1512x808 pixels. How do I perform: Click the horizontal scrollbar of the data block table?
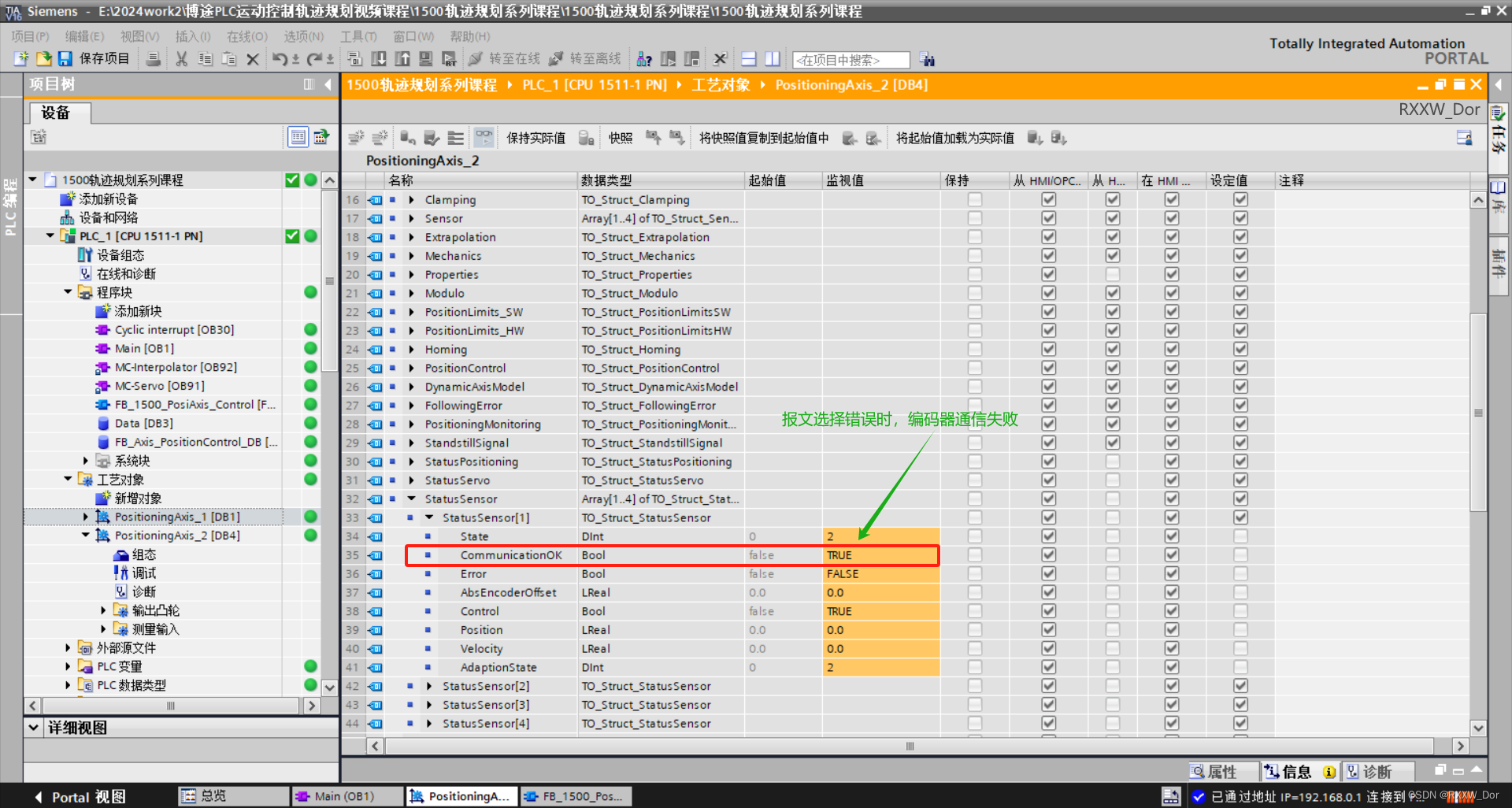(910, 746)
